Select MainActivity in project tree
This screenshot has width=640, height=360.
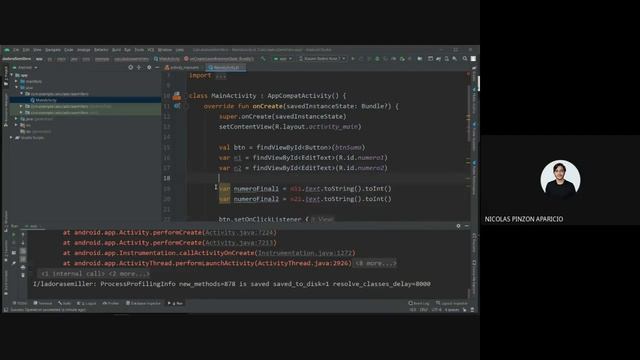[45, 100]
